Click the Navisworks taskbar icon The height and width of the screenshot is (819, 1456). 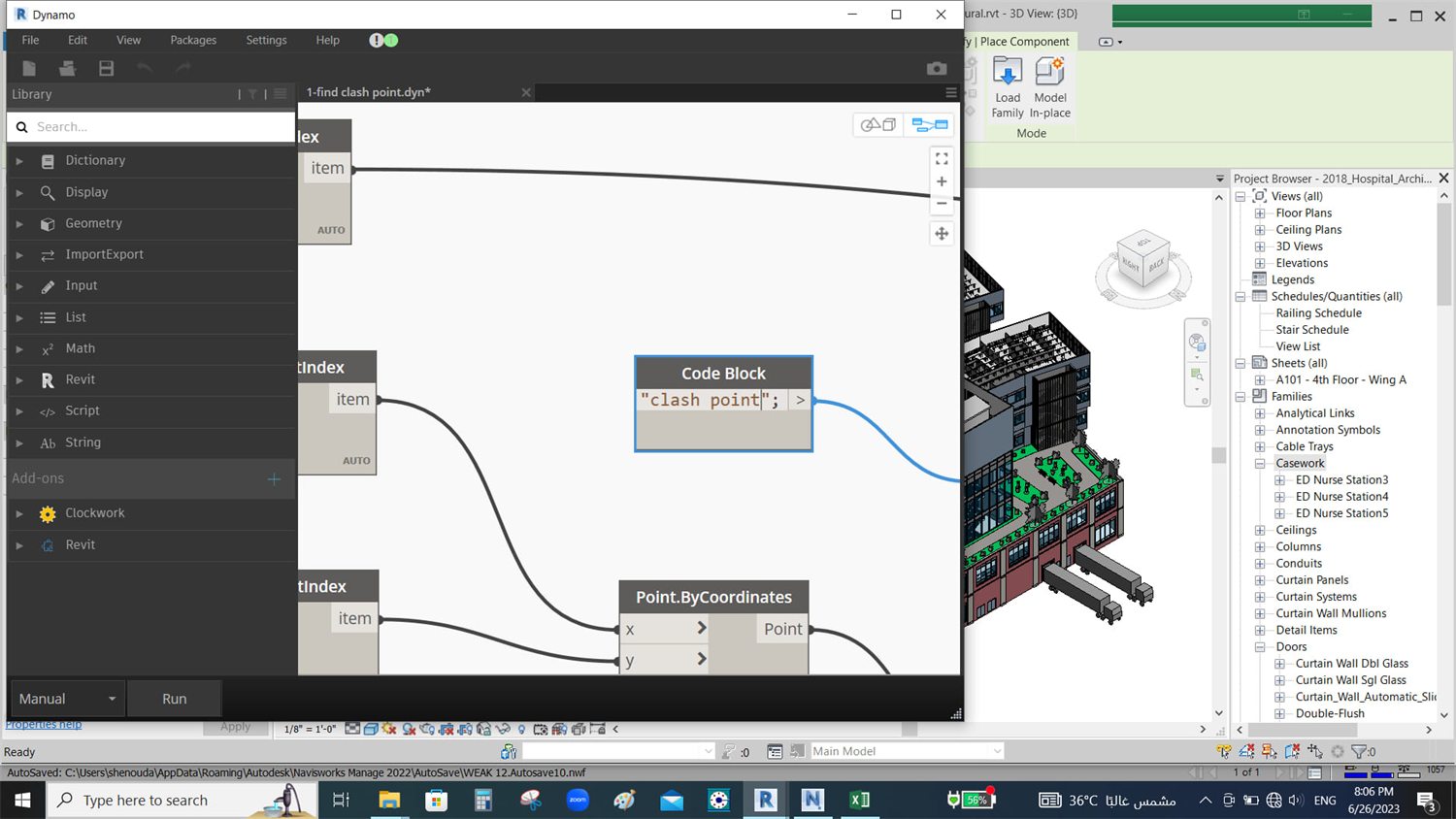point(812,800)
